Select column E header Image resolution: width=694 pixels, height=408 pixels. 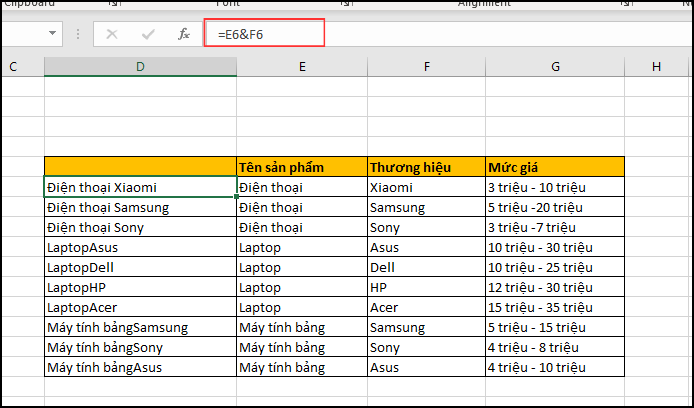pos(302,67)
